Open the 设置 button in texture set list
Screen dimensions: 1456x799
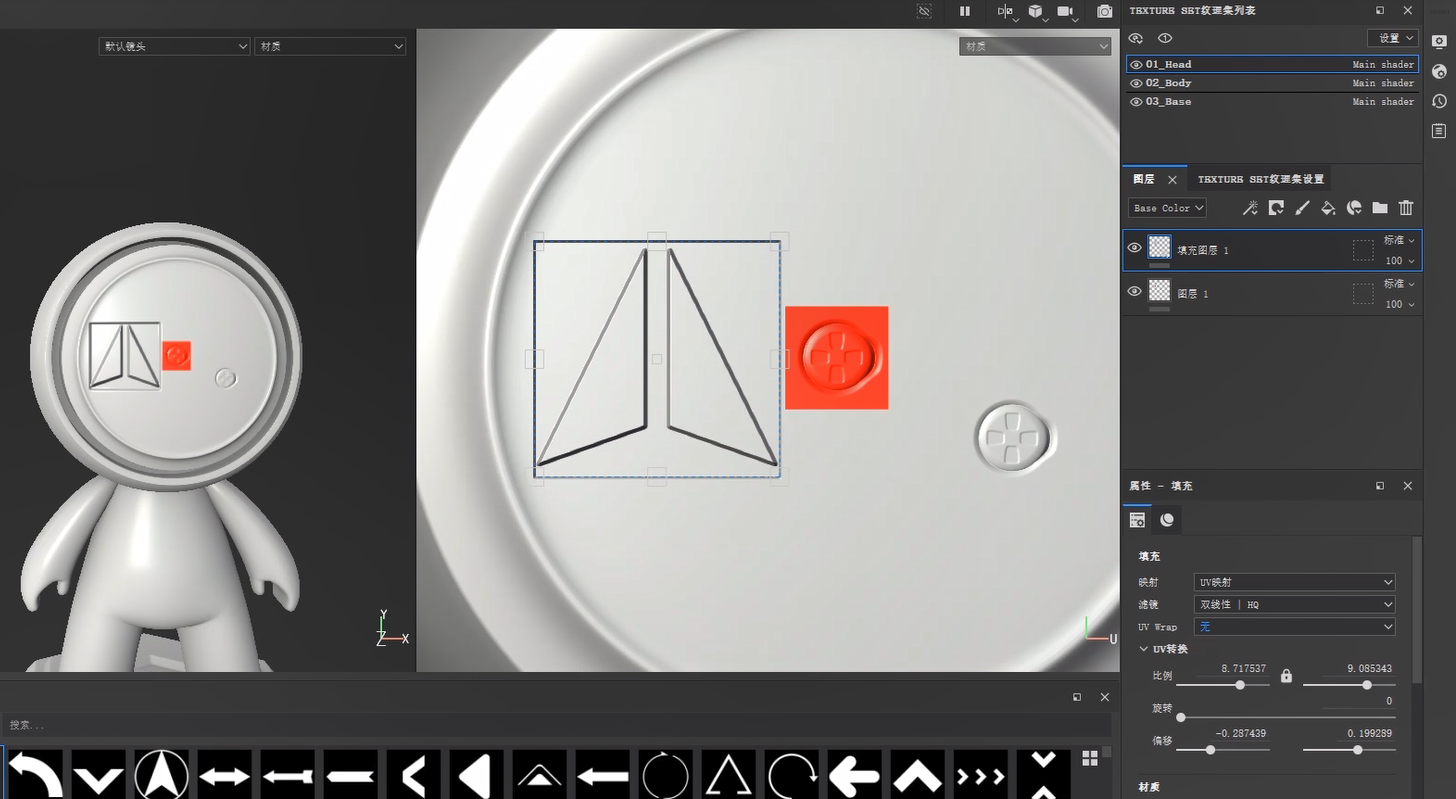click(x=1392, y=38)
